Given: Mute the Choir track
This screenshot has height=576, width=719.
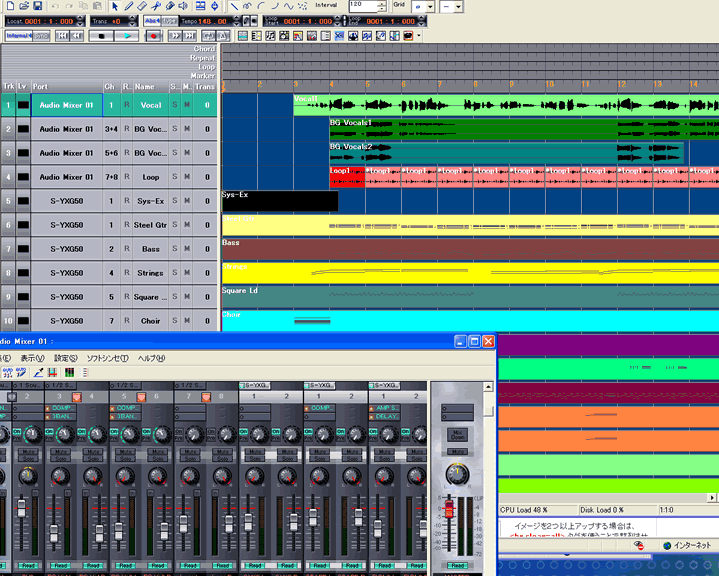Looking at the screenshot, I should pyautogui.click(x=187, y=321).
